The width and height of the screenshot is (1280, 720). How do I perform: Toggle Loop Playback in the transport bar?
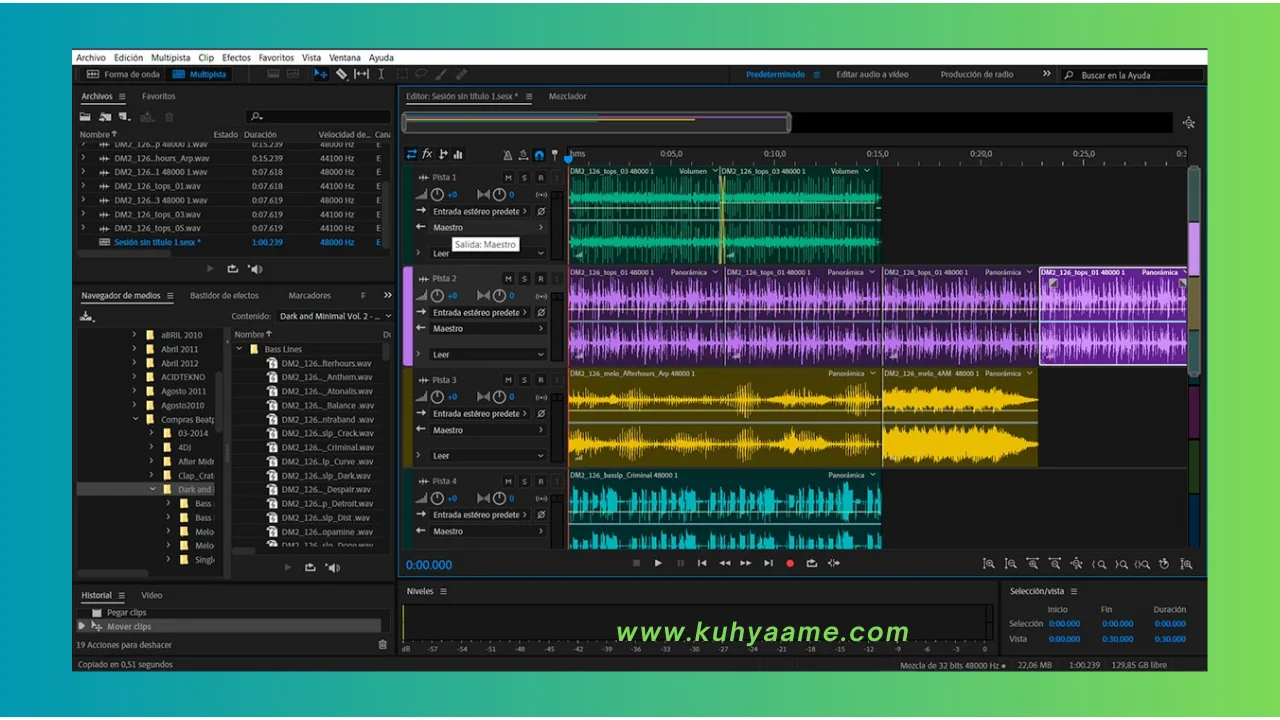pos(812,563)
